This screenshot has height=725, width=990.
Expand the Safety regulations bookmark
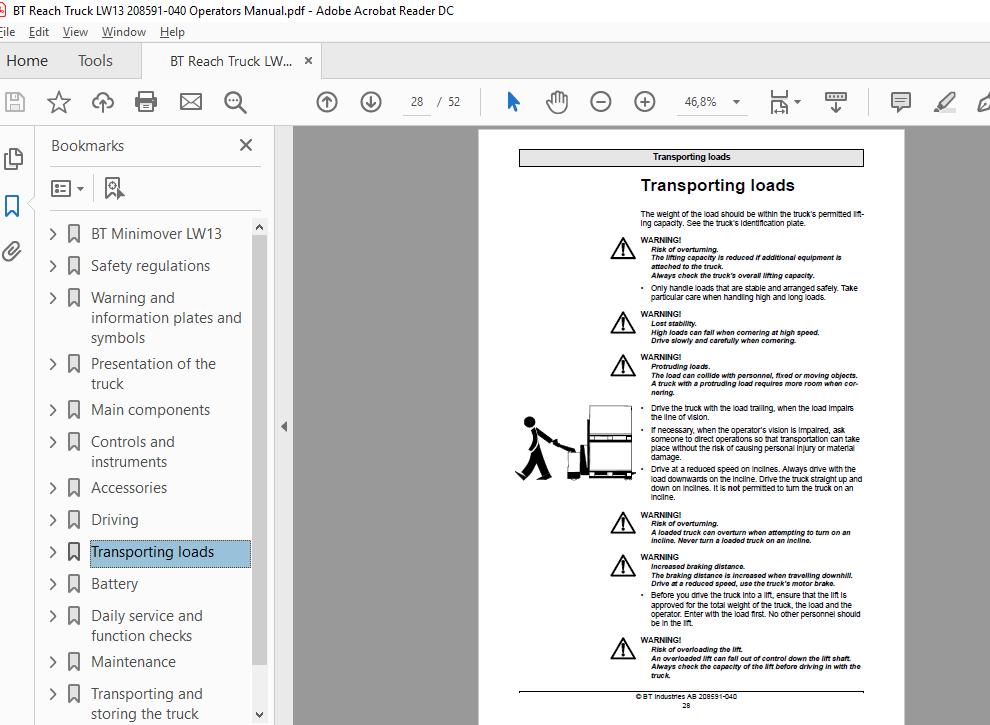click(x=53, y=266)
